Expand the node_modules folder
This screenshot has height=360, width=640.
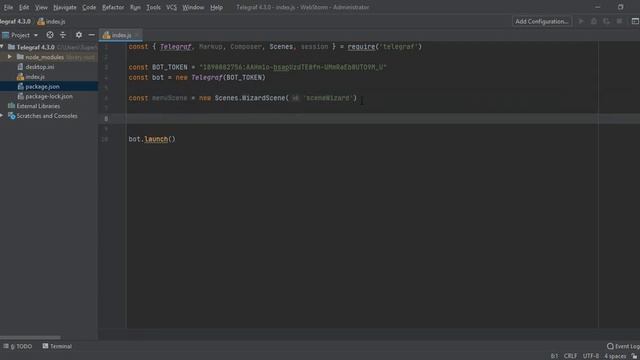coord(10,57)
